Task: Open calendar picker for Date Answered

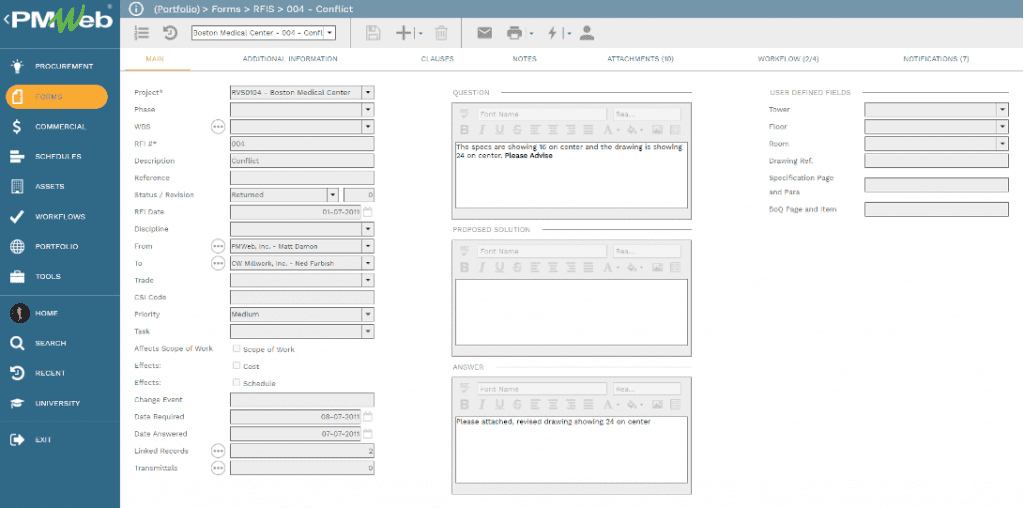Action: tap(368, 434)
